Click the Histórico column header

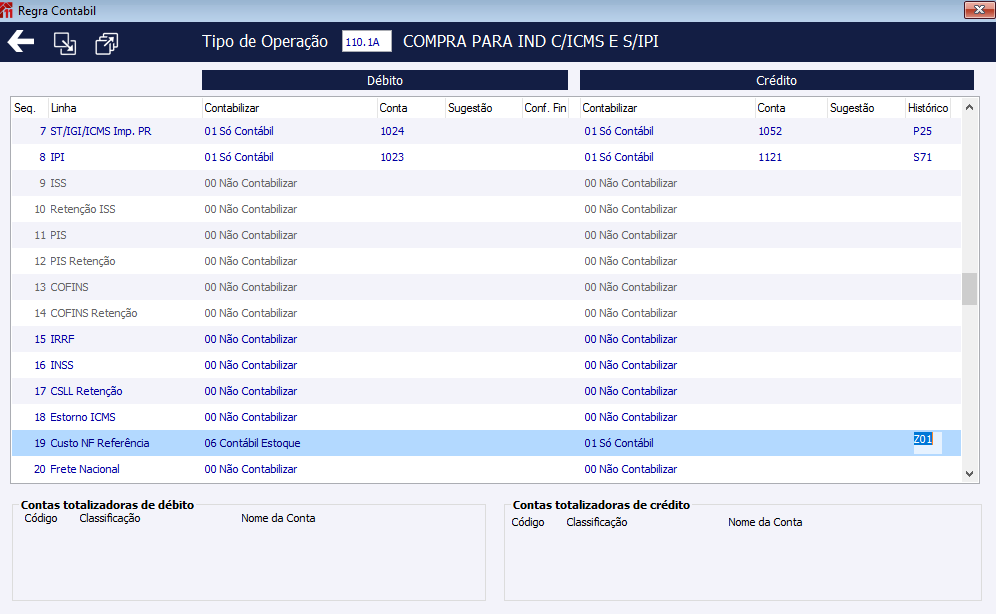click(x=928, y=108)
